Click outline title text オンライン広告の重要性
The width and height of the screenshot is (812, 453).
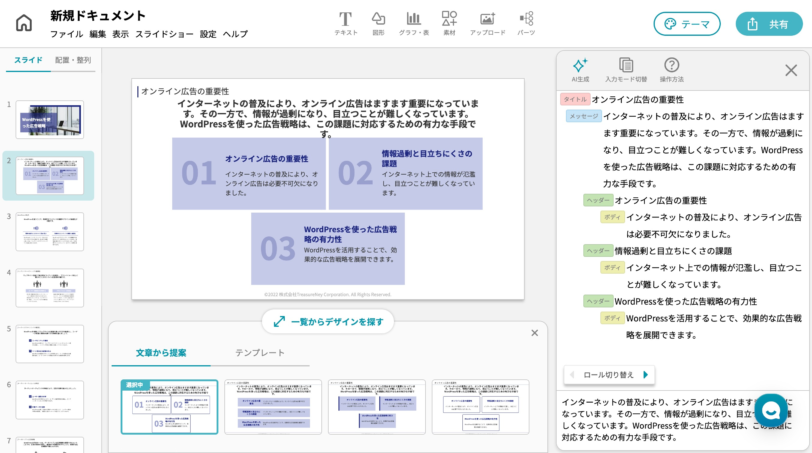tap(637, 99)
